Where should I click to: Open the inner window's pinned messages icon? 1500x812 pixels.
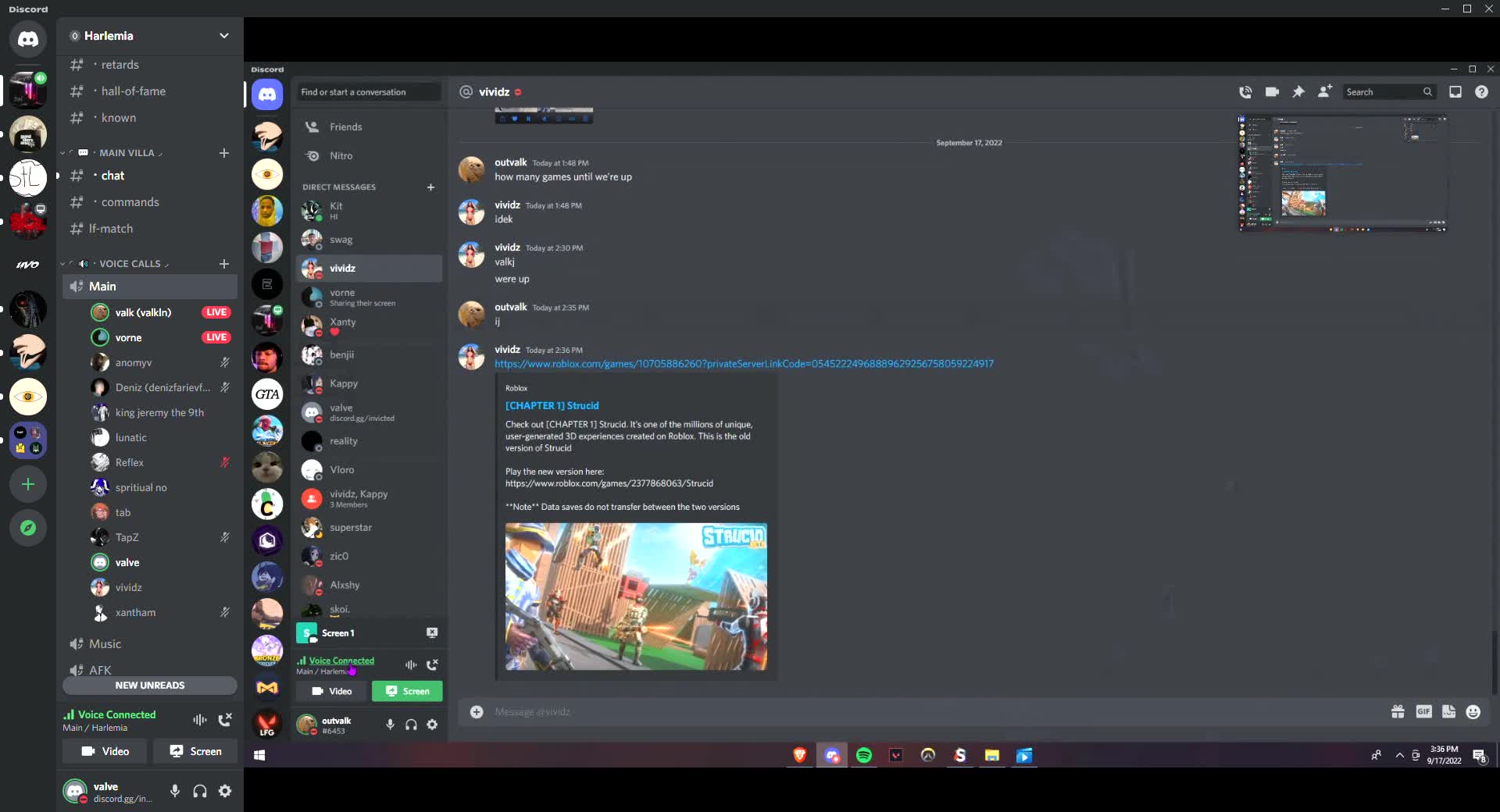pyautogui.click(x=1298, y=92)
